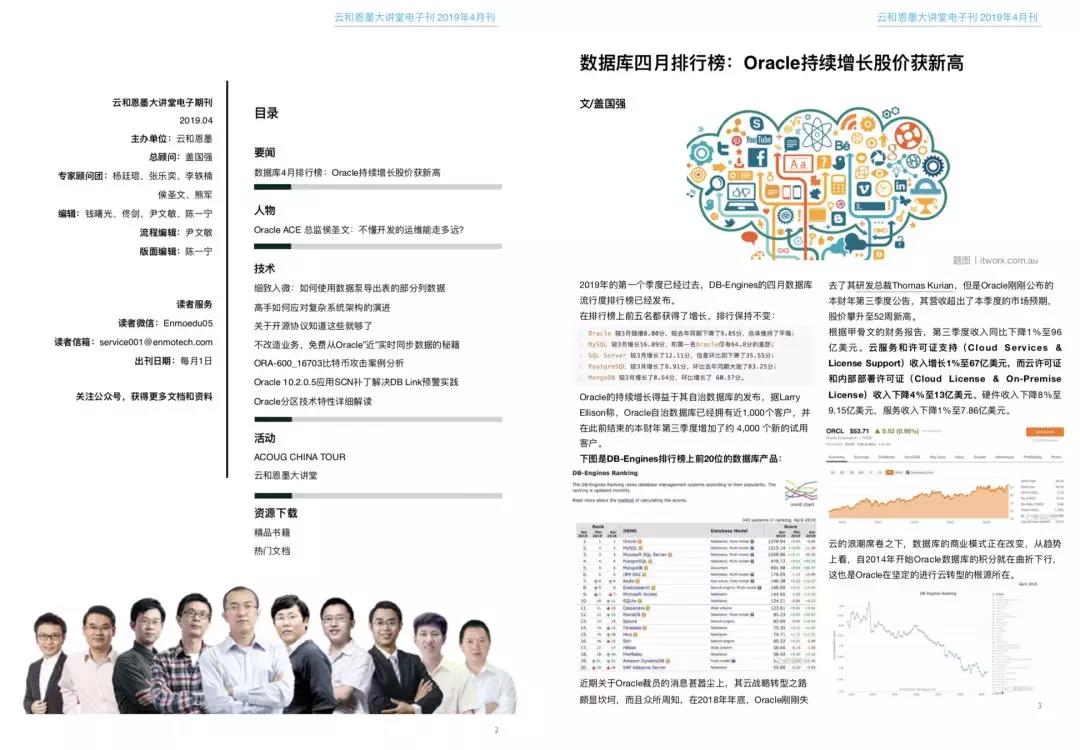
Task: Click the 版面编辑：陈一宁 line
Action: point(176,251)
